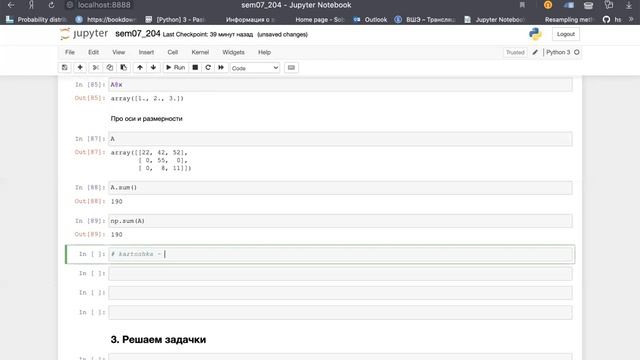Click the active cell with # kartoshka comment
The width and height of the screenshot is (640, 360).
340,254
